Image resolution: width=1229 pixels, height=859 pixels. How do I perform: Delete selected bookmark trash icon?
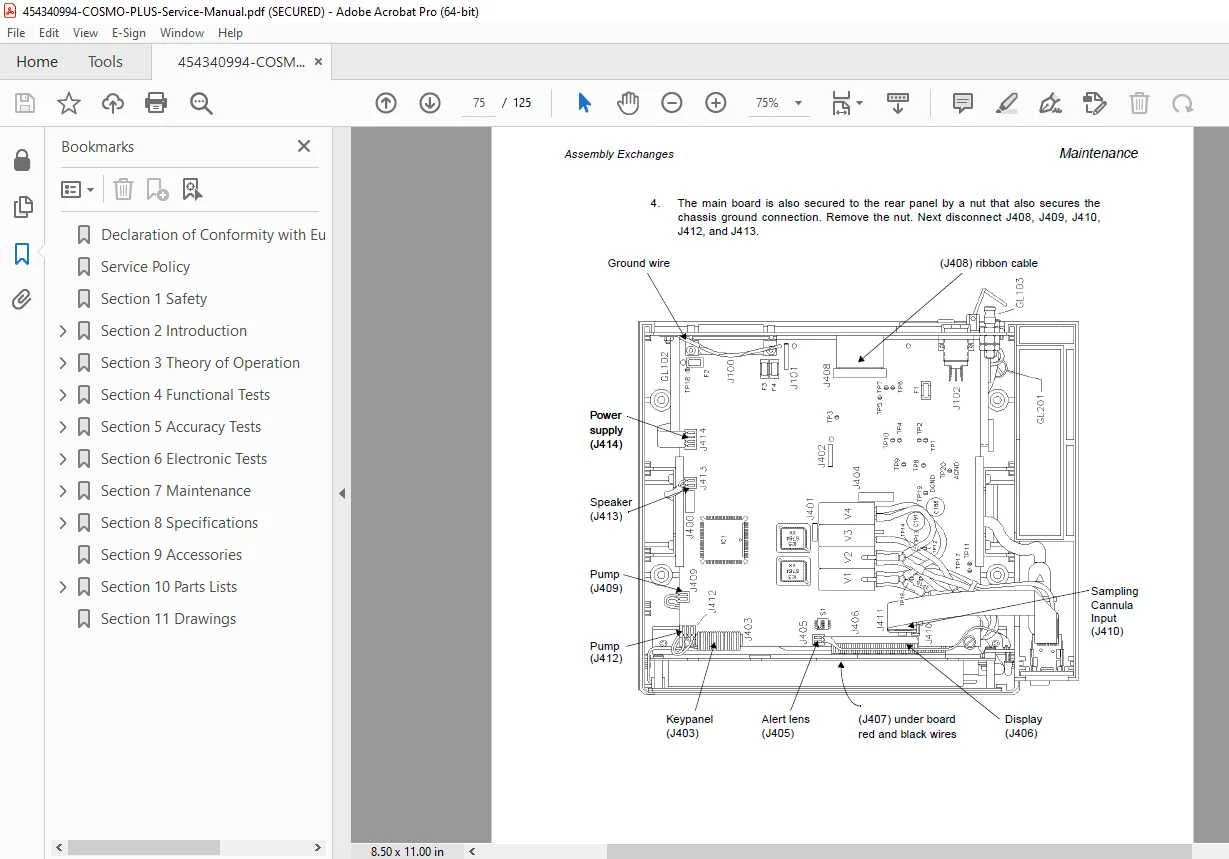(x=123, y=189)
